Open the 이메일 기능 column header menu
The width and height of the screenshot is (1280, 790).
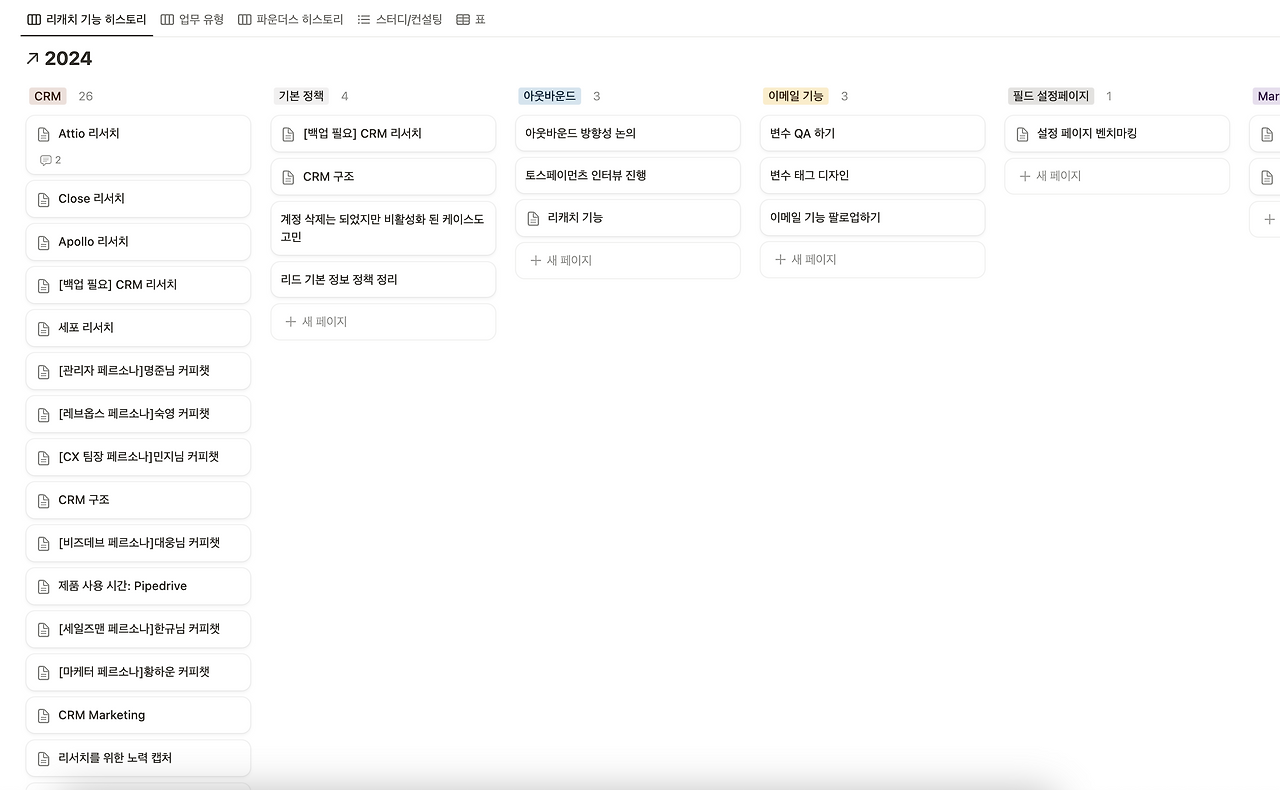pyautogui.click(x=795, y=95)
